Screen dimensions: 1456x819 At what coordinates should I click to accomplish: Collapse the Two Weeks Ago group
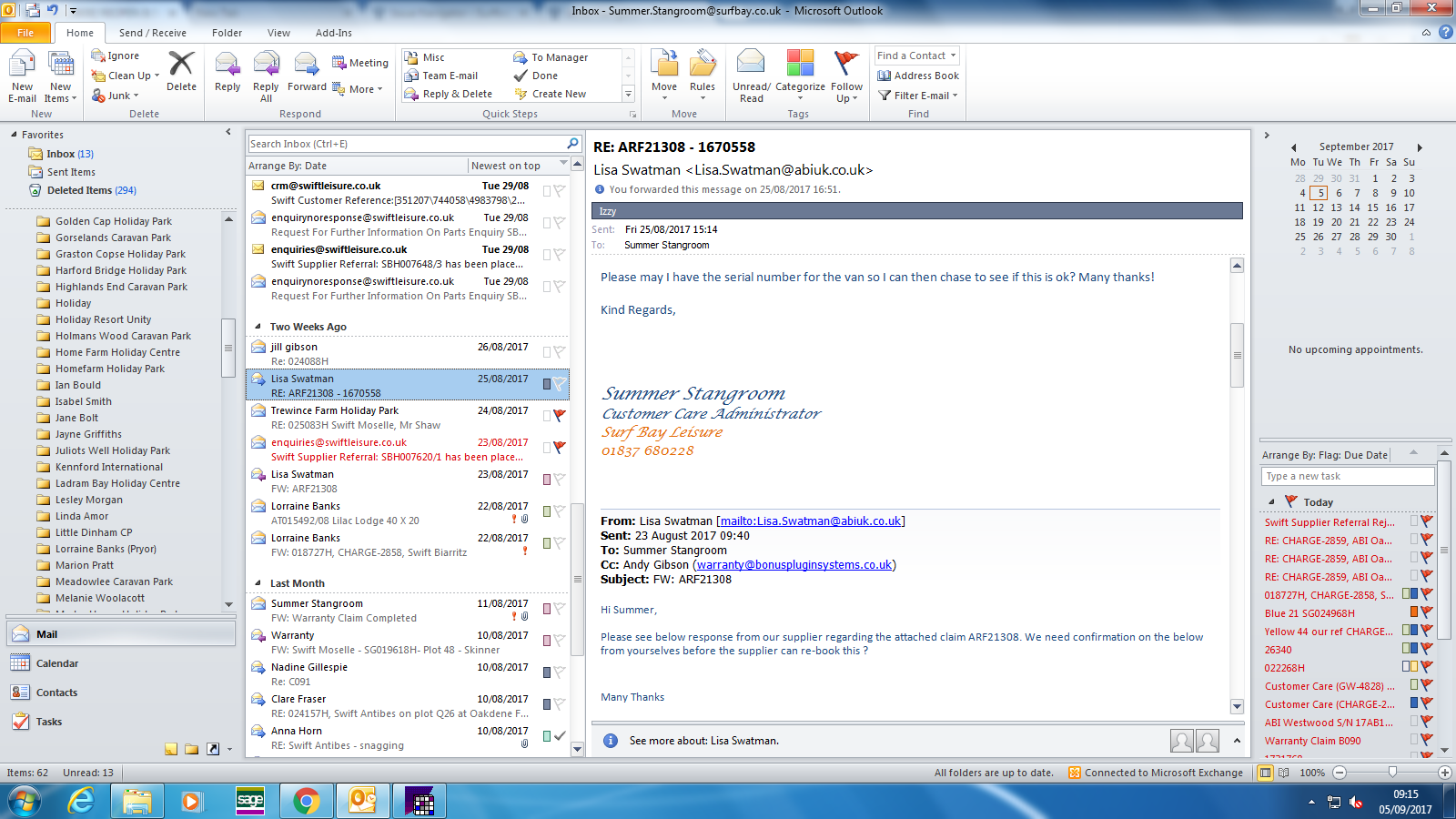[258, 327]
